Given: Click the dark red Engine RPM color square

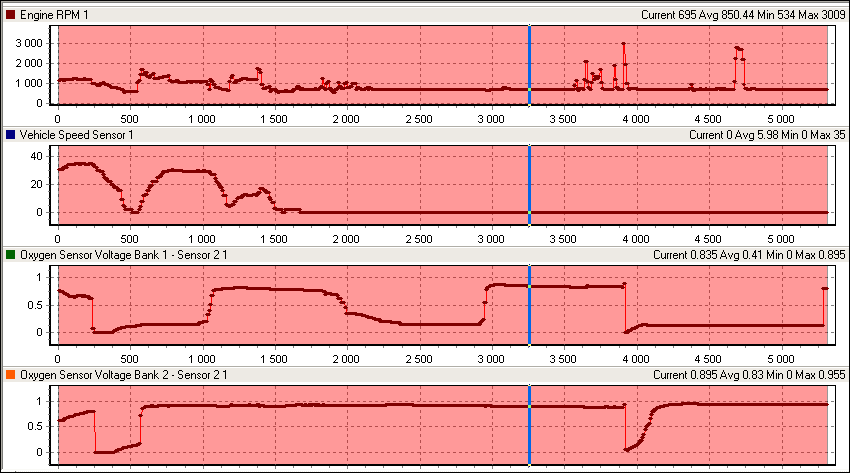Looking at the screenshot, I should [x=11, y=15].
